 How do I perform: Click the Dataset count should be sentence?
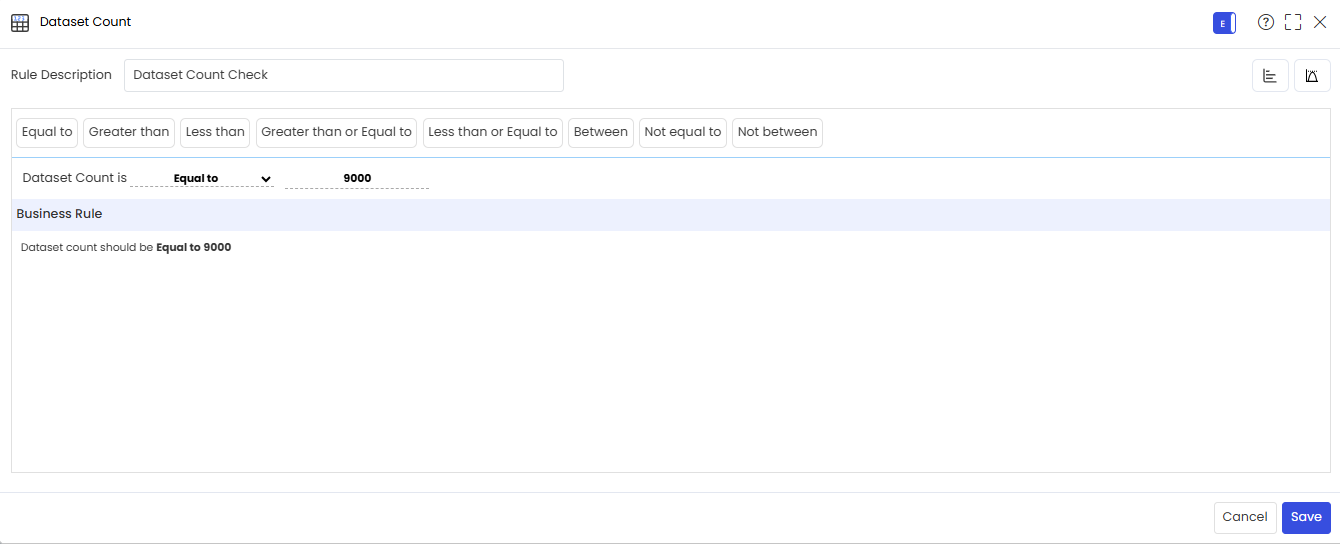pyautogui.click(x=126, y=247)
